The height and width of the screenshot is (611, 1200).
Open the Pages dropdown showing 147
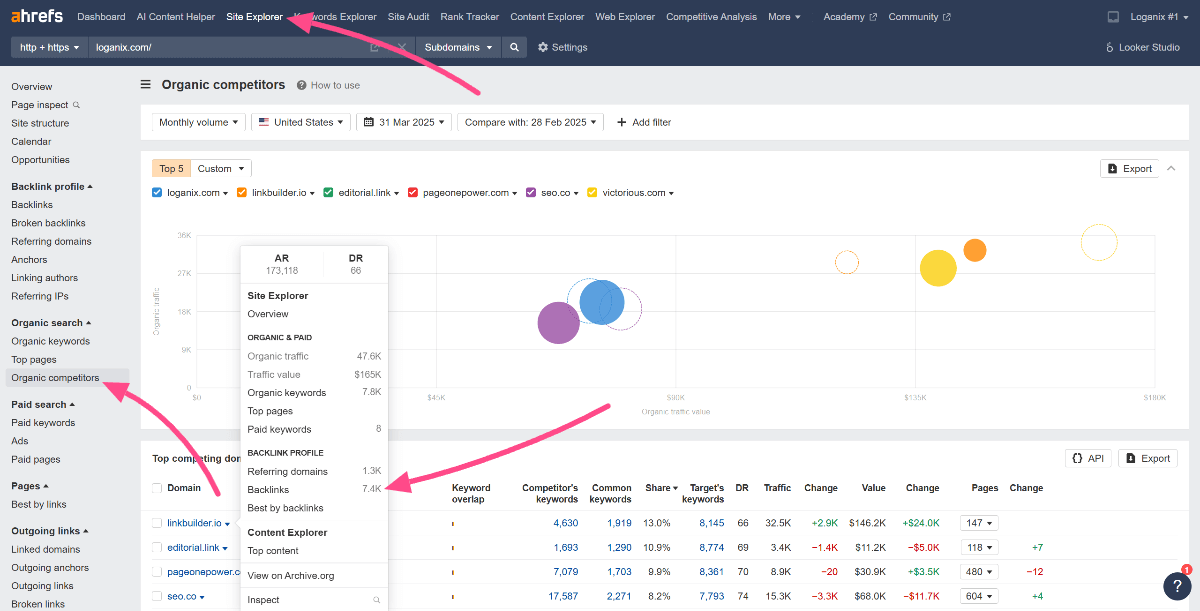[979, 523]
